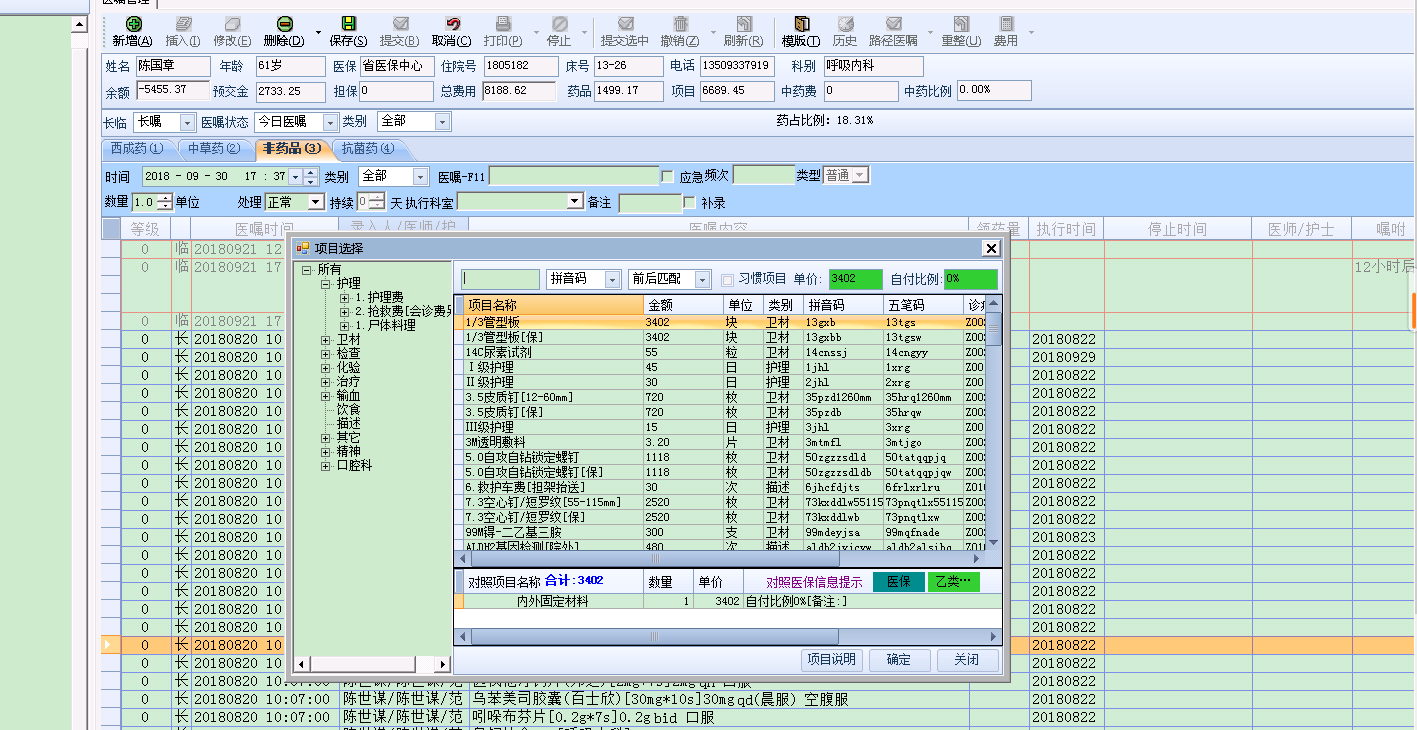Open the dropdown arrow next to 删除(D)
Viewport: 1417px width, 730px height.
tap(319, 32)
